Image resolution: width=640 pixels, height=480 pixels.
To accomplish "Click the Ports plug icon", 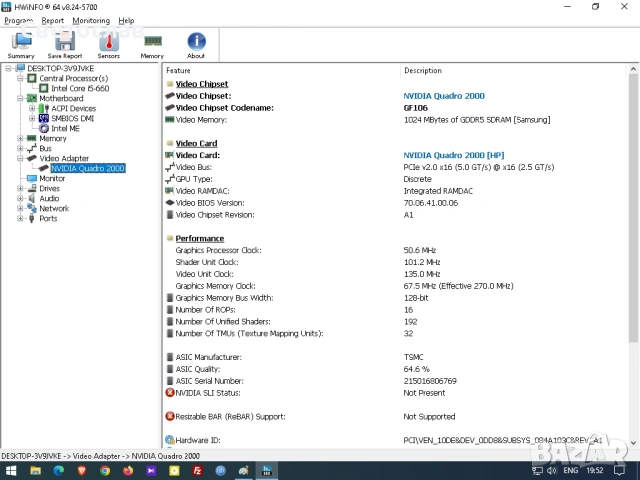I will point(31,218).
